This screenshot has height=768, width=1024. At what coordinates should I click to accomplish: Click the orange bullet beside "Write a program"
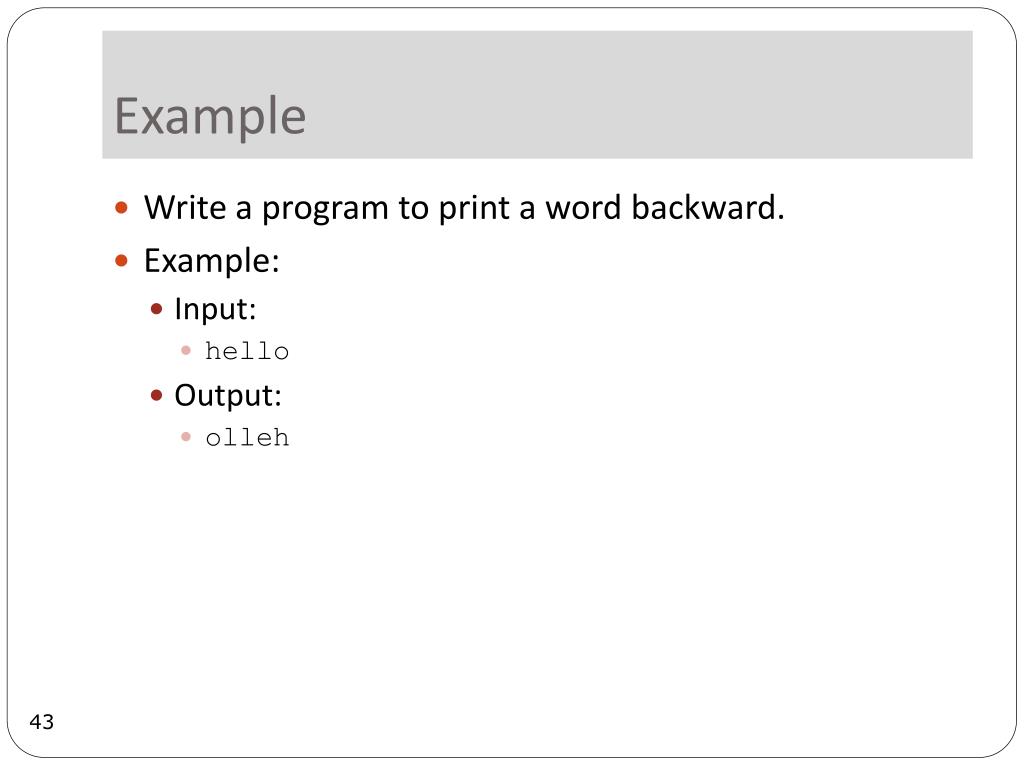click(x=121, y=208)
